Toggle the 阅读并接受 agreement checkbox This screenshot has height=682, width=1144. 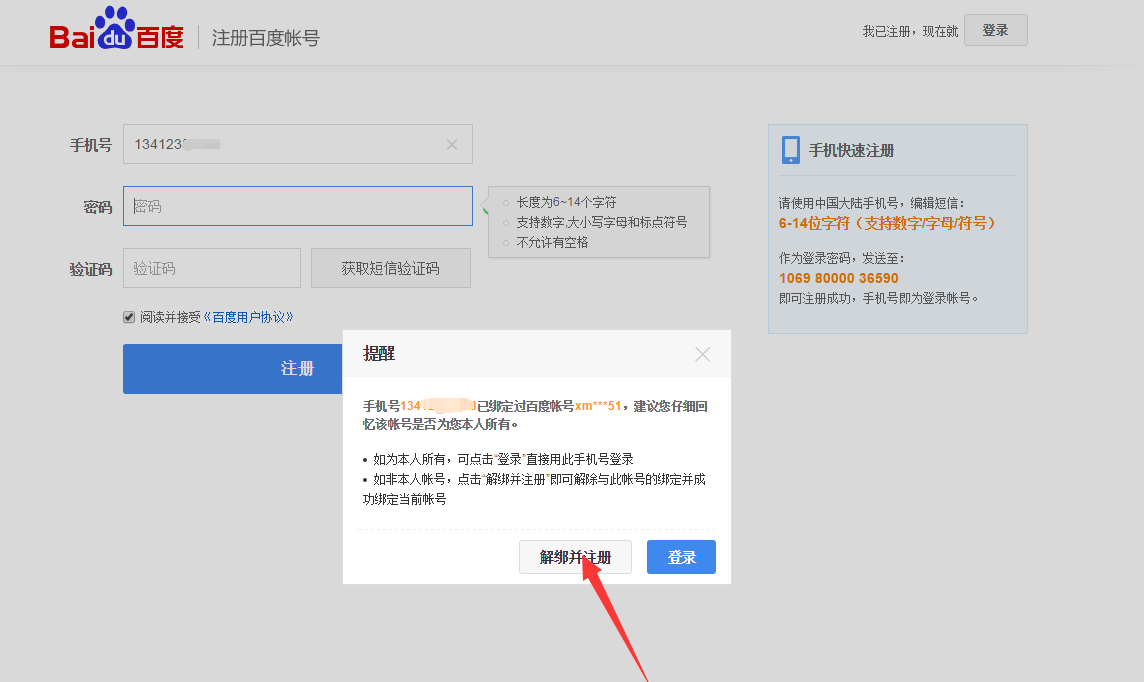tap(129, 317)
